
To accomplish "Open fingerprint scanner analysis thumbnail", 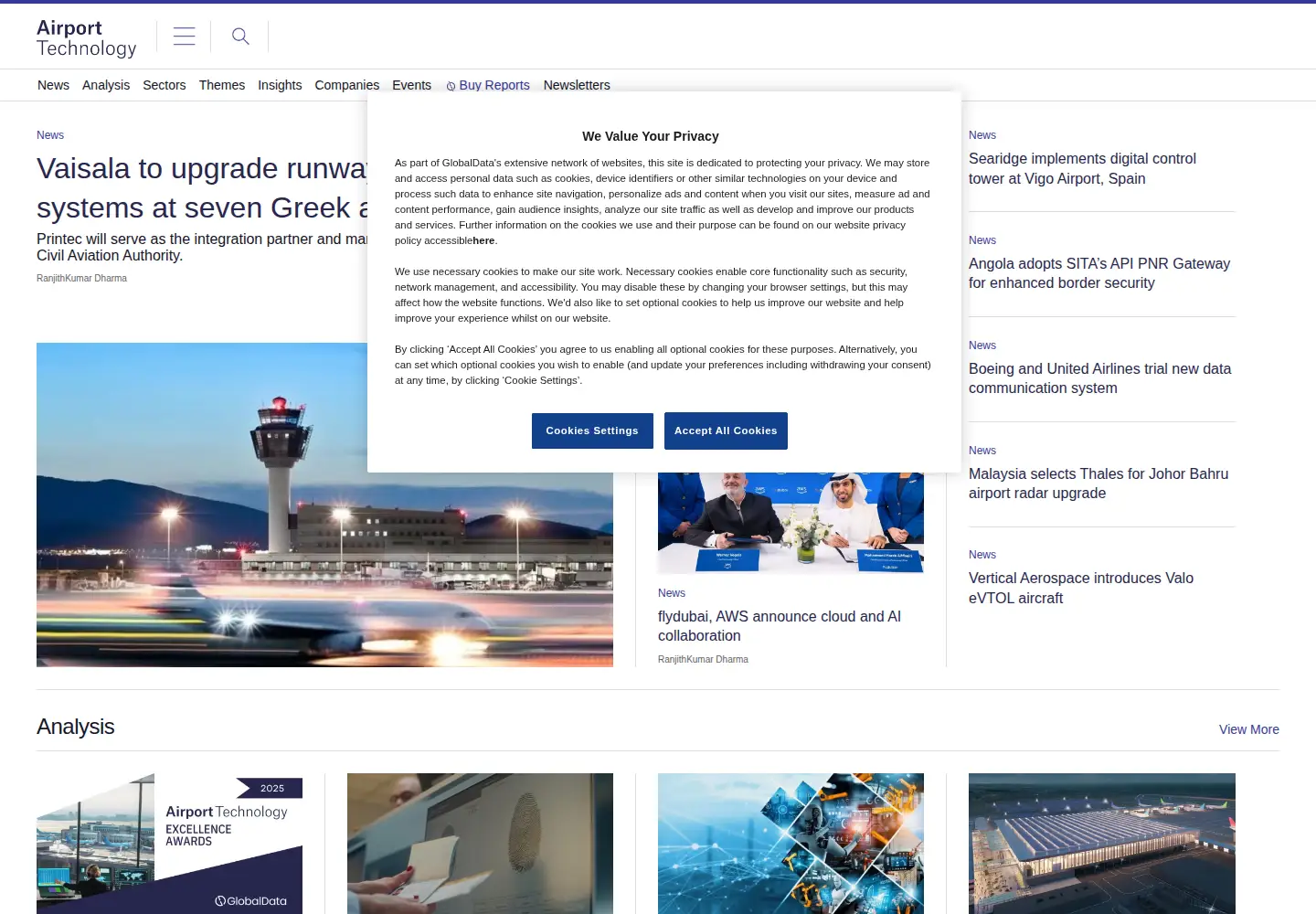I will 480,844.
